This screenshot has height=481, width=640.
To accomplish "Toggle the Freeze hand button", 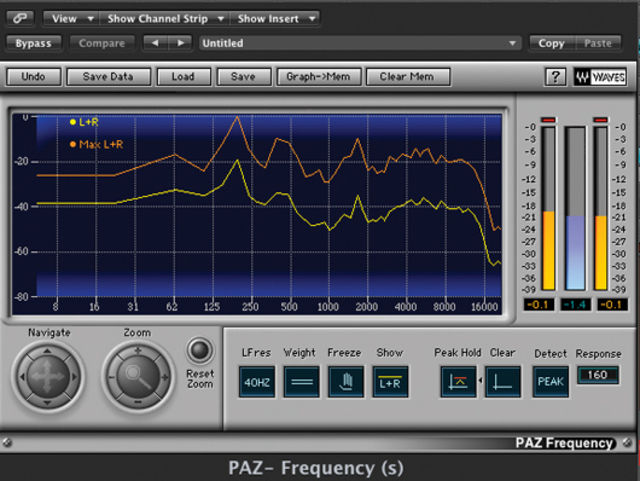I will coord(346,382).
